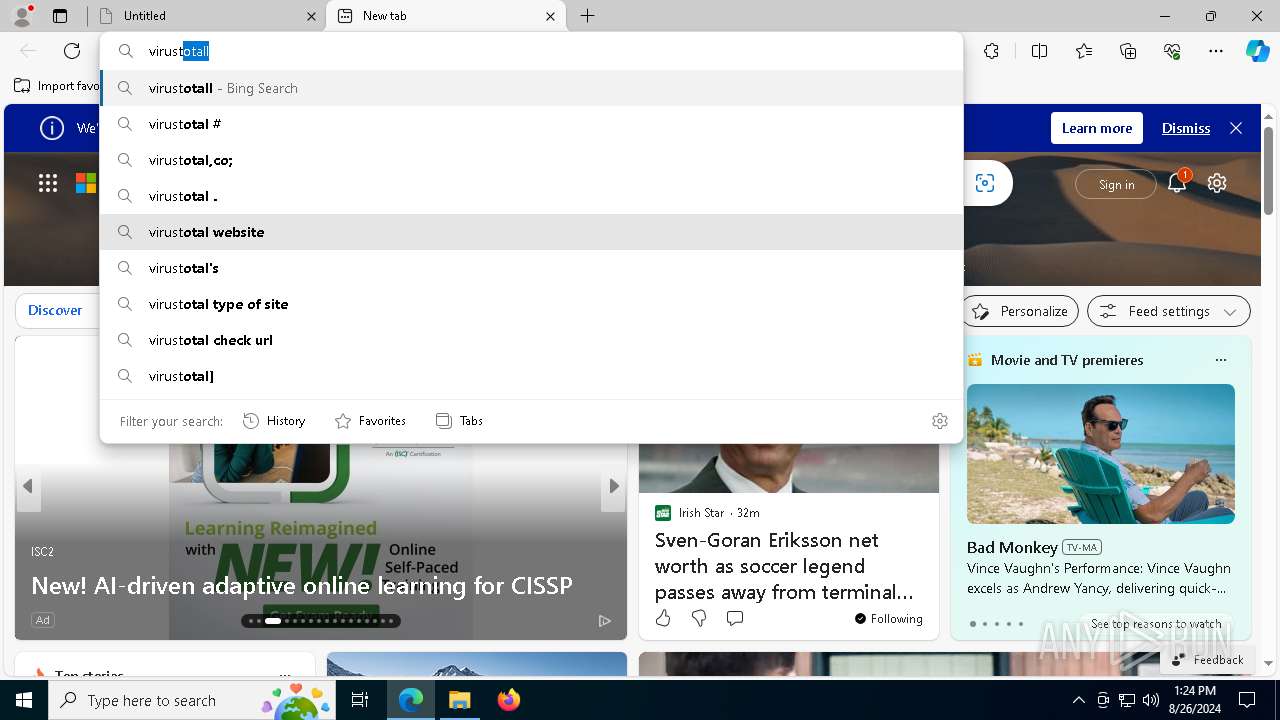
Task: Open the AdChoices icon on CISSP ad
Action: pos(605,621)
